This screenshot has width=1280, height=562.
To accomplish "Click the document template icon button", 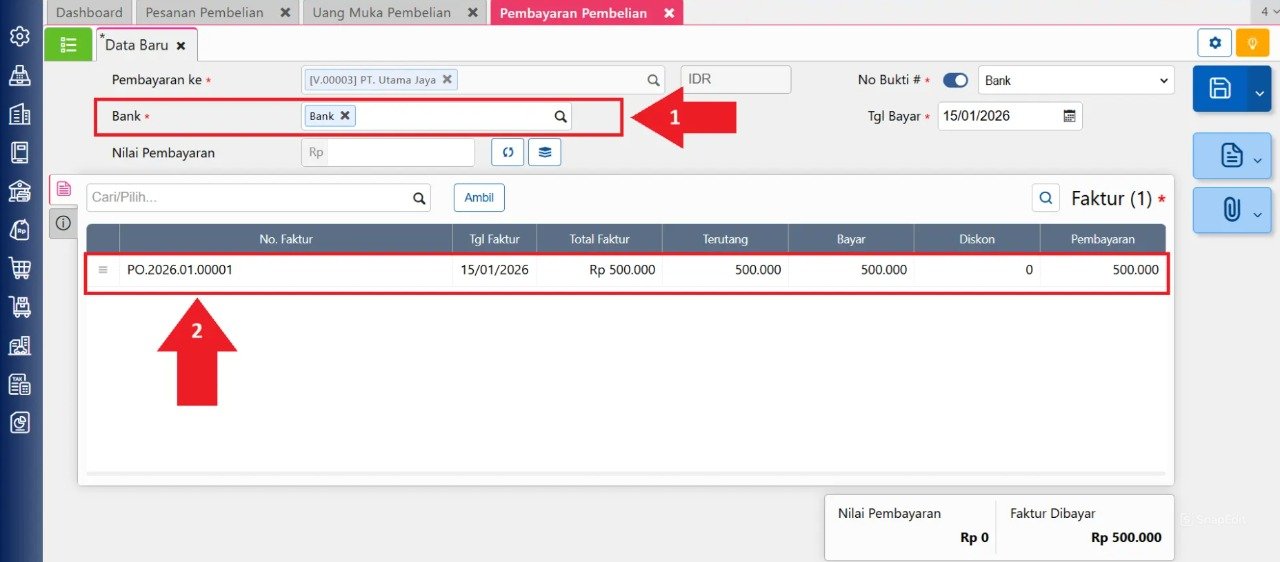I will 1232,156.
